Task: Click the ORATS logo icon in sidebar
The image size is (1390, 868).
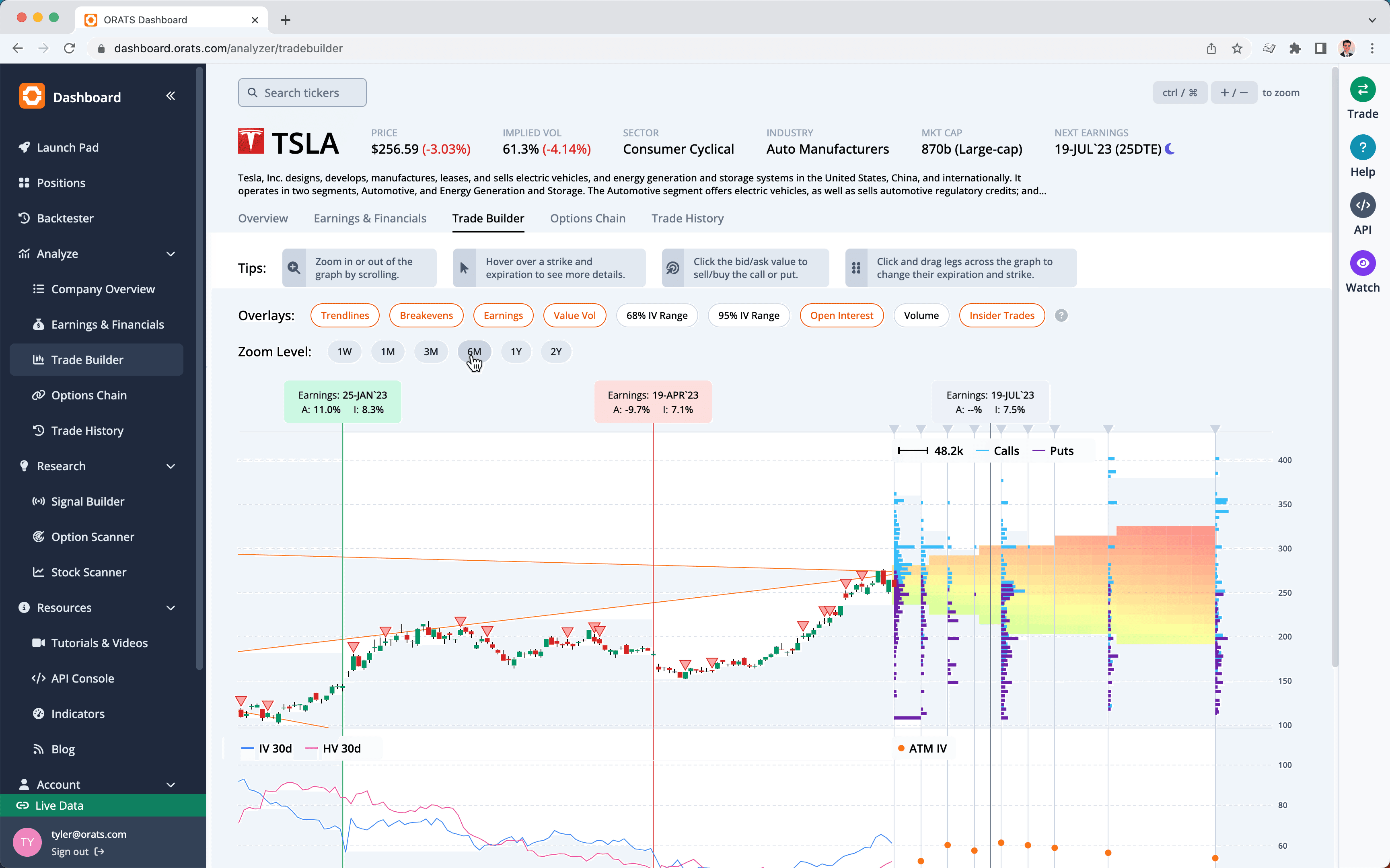Action: (32, 96)
